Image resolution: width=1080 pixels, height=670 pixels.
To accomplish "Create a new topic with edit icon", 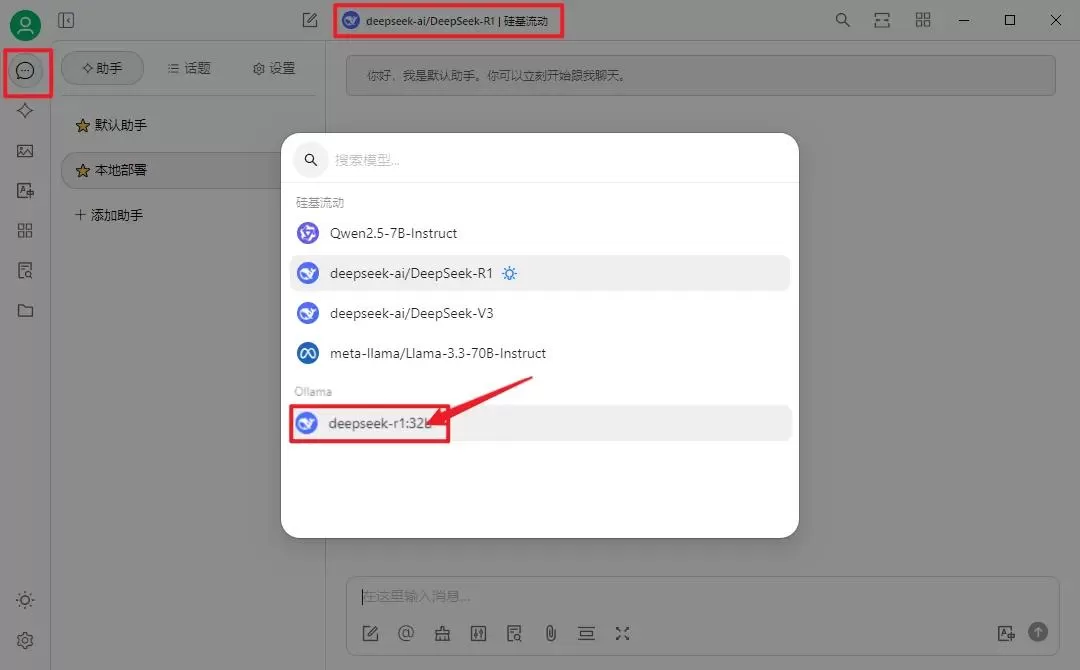I will click(x=310, y=21).
